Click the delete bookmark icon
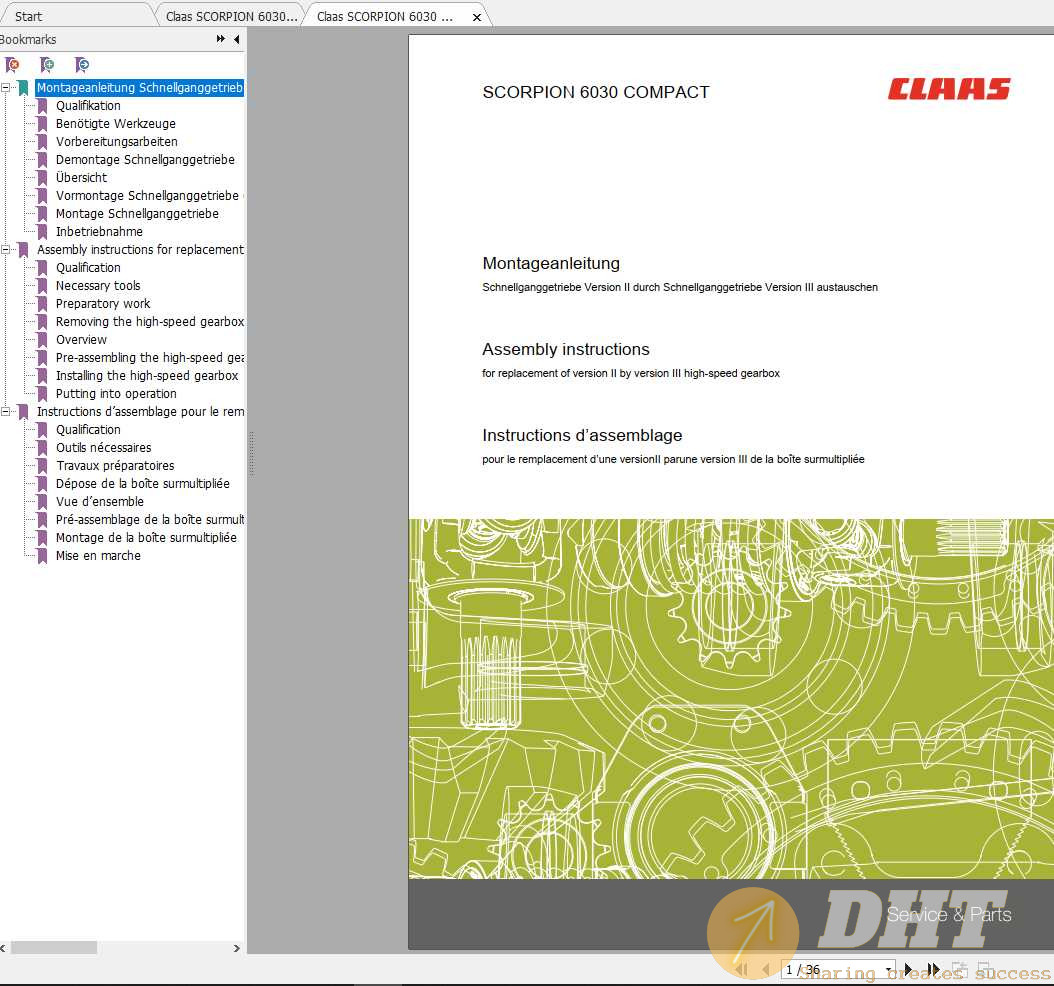The image size is (1054, 986). click(12, 65)
